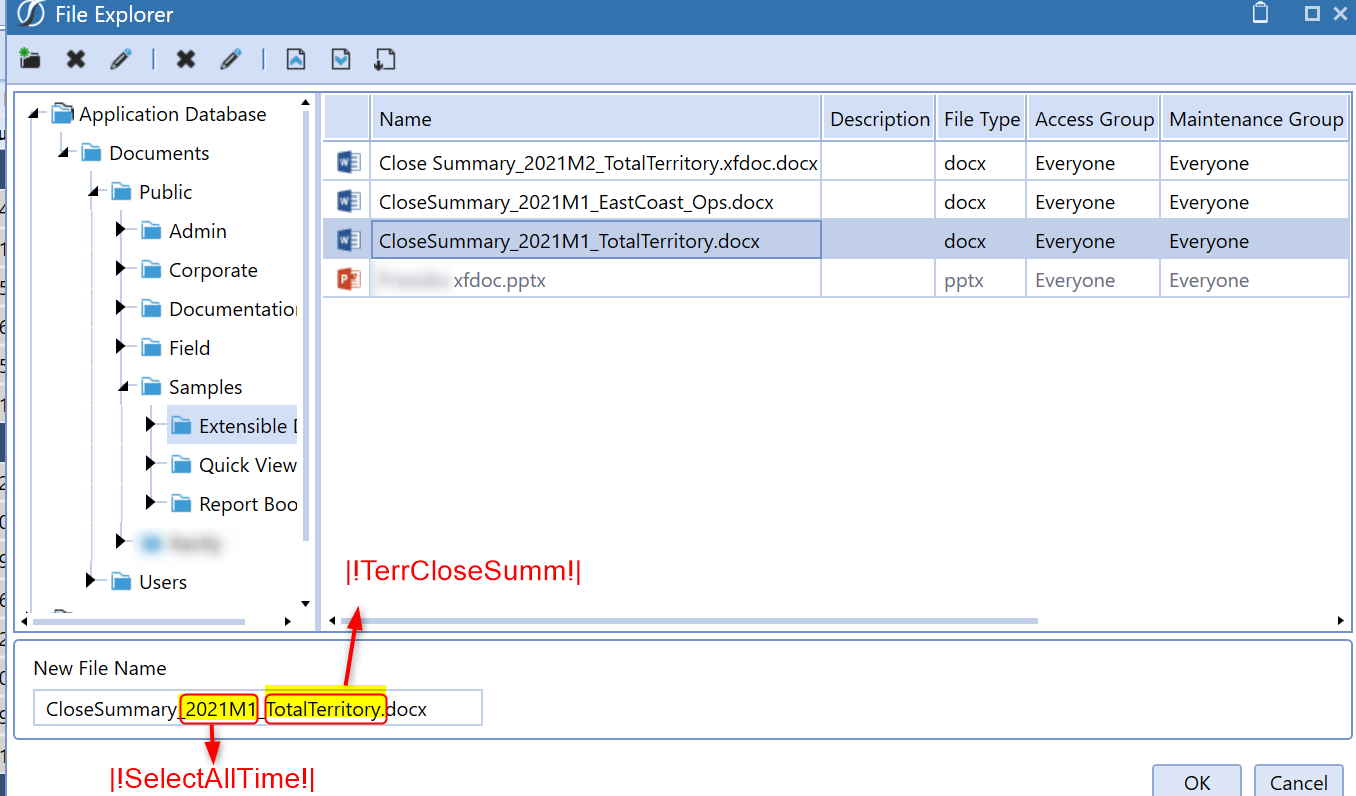Delete the selected file via the second X icon

pos(186,59)
